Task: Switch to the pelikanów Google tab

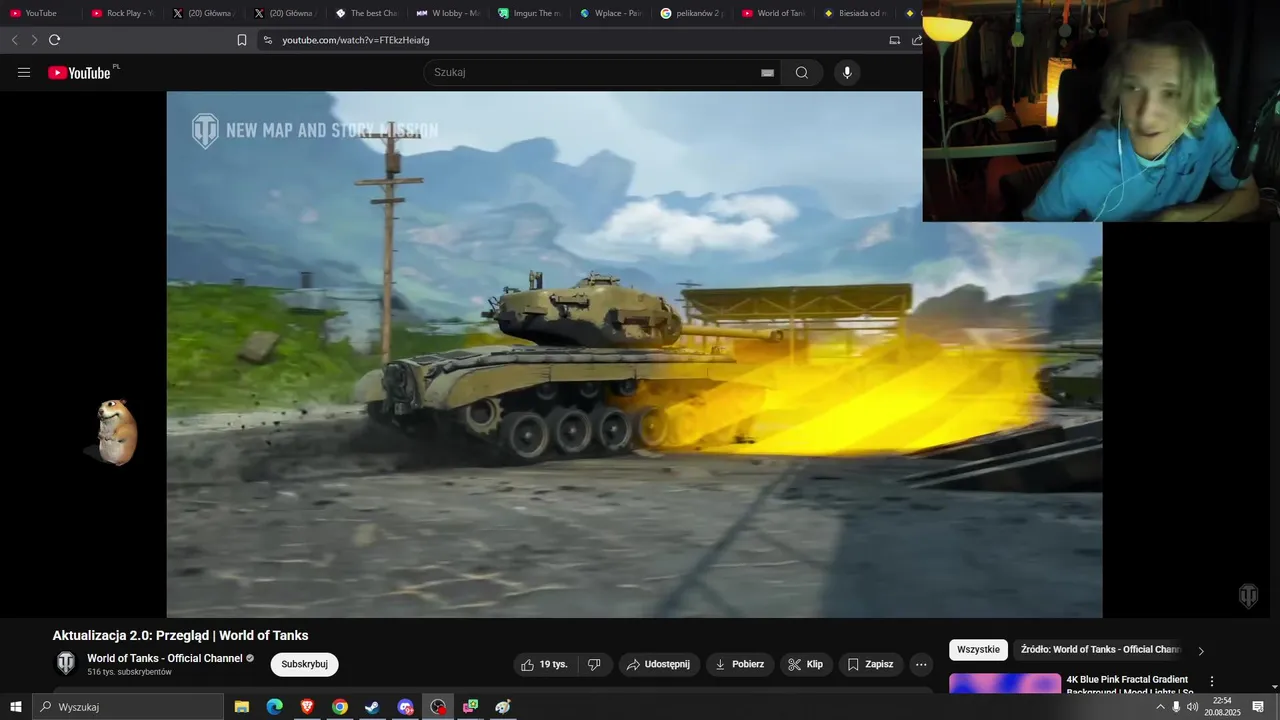Action: (692, 13)
